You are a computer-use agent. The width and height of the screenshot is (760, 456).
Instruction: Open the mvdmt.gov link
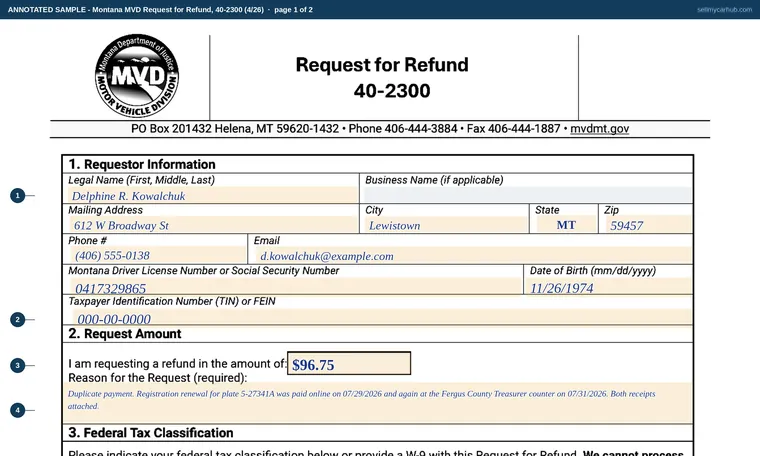coord(599,129)
